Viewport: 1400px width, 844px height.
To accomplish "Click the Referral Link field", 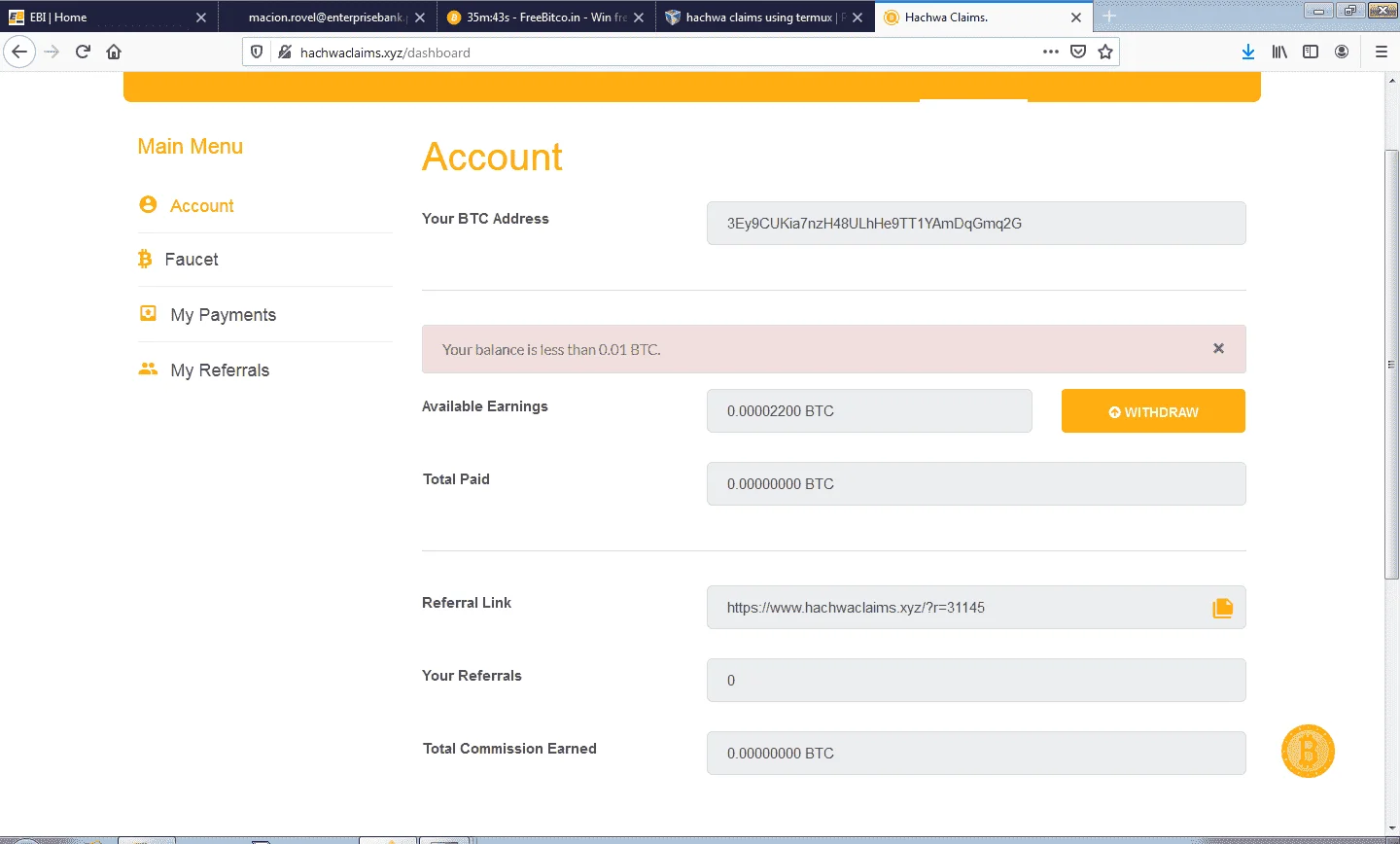I will tap(976, 607).
